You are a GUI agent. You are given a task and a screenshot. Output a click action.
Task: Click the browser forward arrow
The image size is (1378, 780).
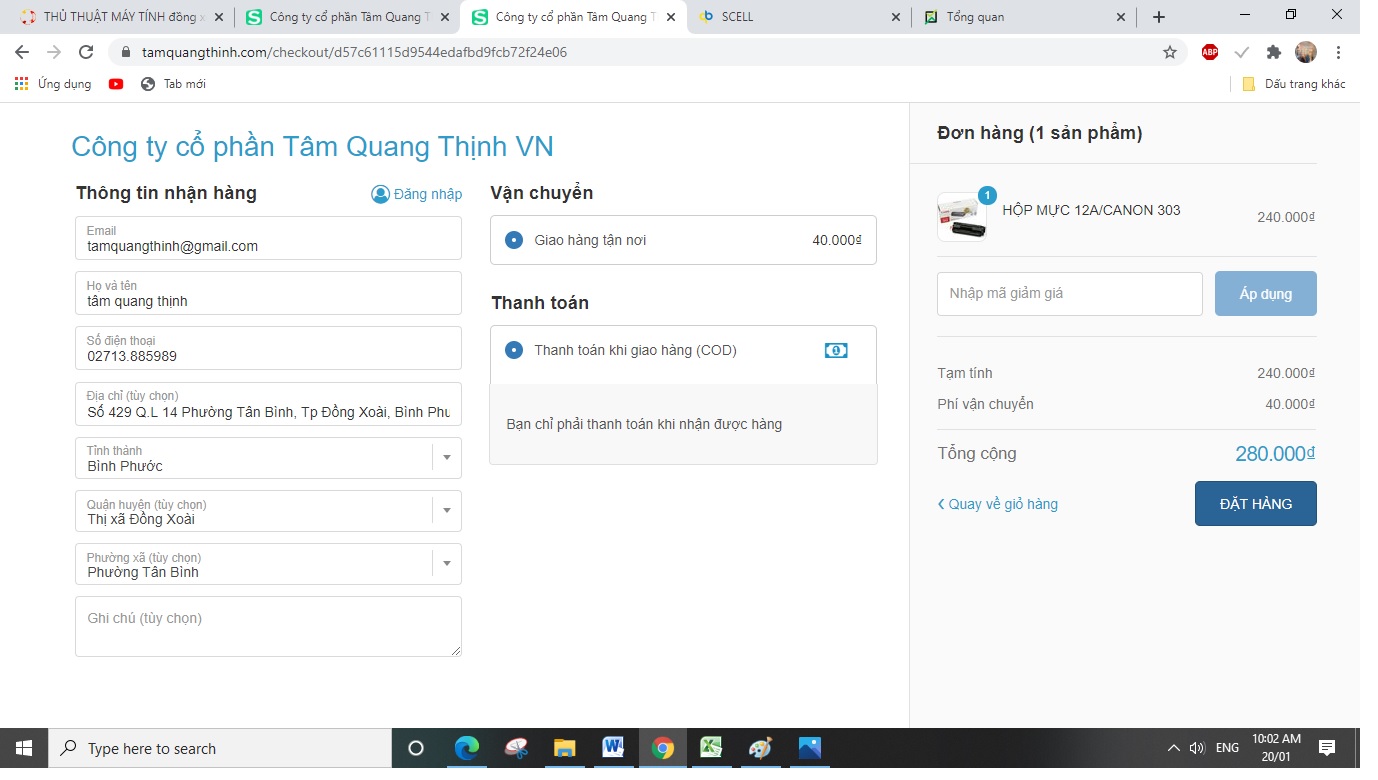pos(54,52)
